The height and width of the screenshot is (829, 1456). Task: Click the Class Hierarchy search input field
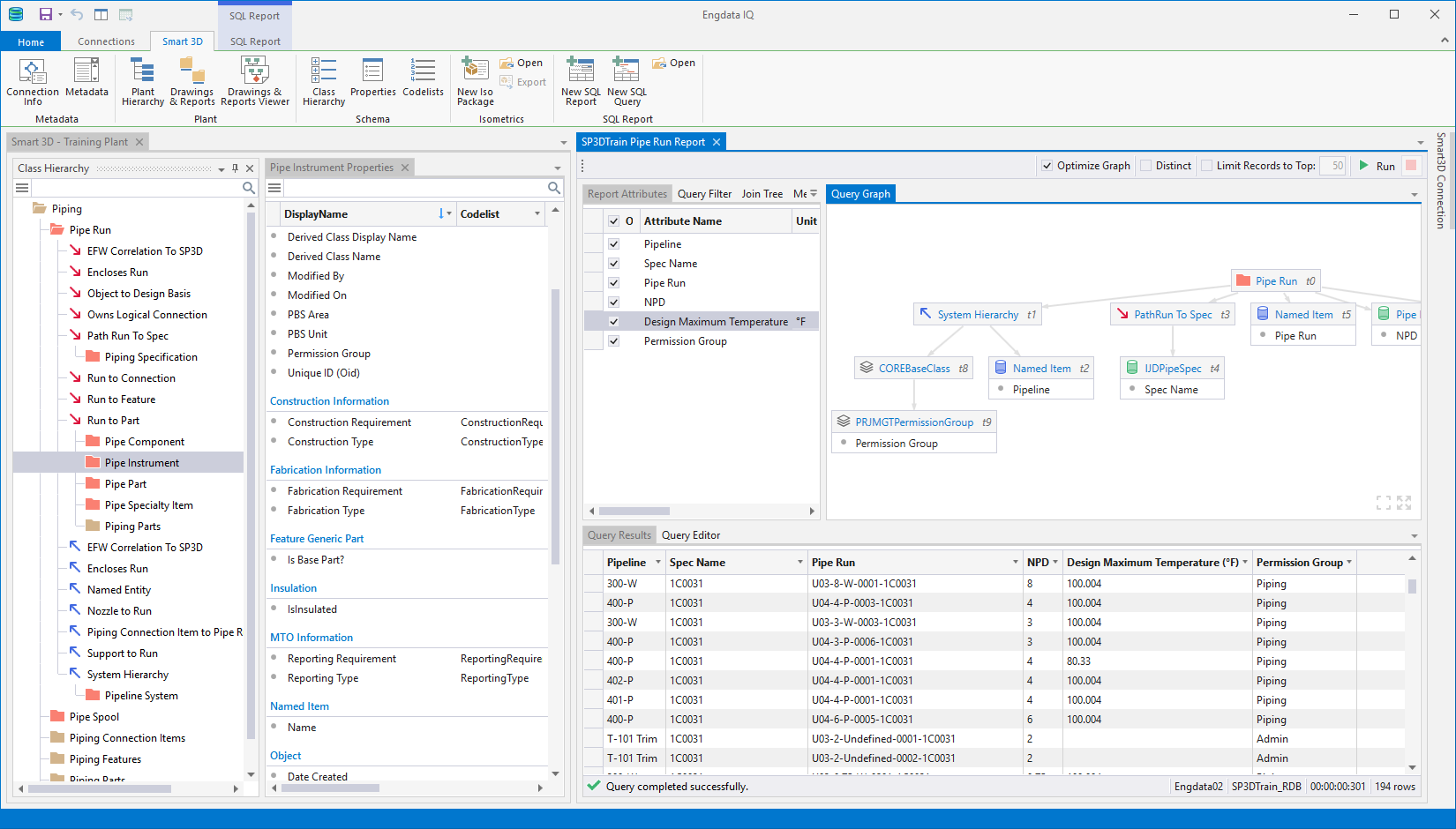(138, 188)
